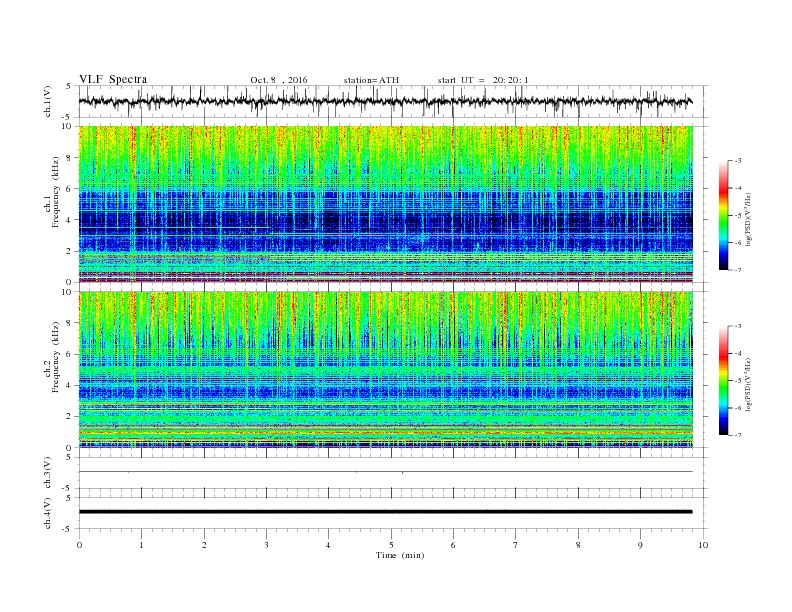This screenshot has height=612, width=792.
Task: Click the ch.1 color bar "log(PSD)" label
Action: 749,219
